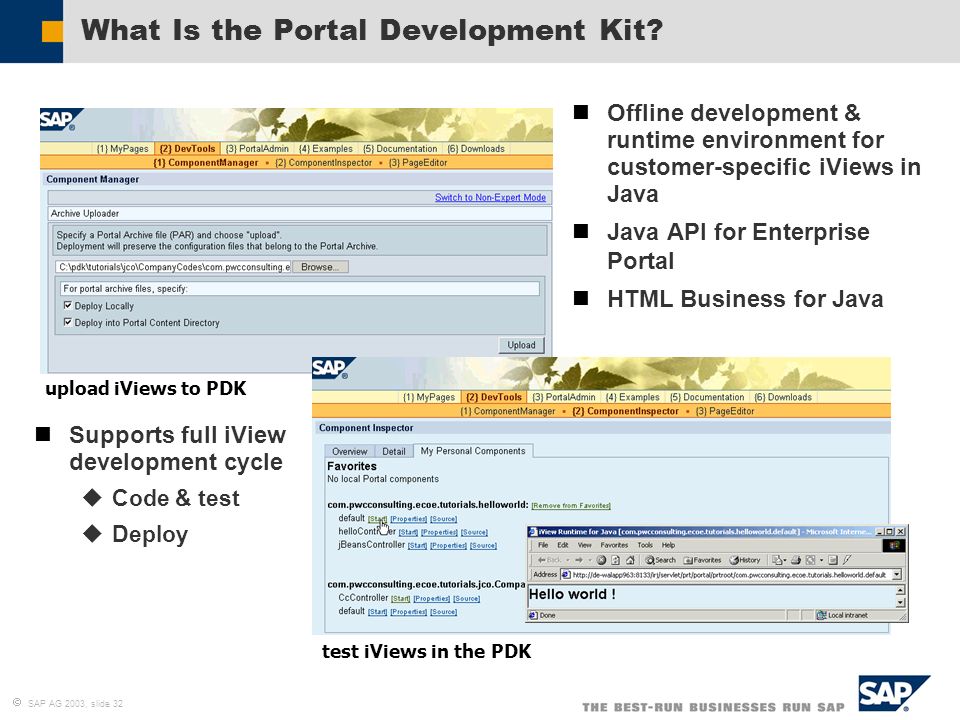Switch to the Overview tab

click(x=350, y=451)
